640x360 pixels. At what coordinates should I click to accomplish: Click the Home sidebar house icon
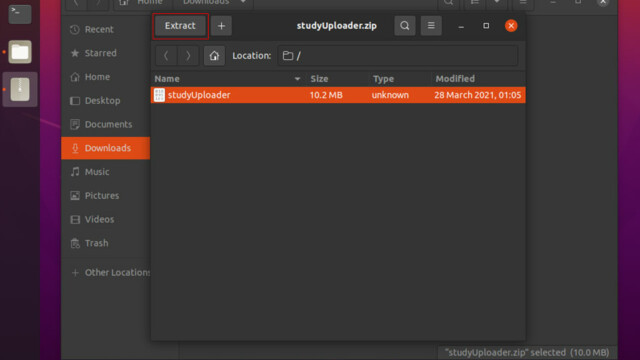pos(75,77)
